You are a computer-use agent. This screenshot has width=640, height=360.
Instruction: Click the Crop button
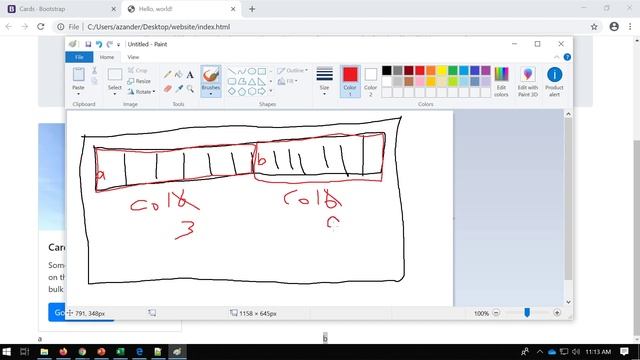point(138,71)
